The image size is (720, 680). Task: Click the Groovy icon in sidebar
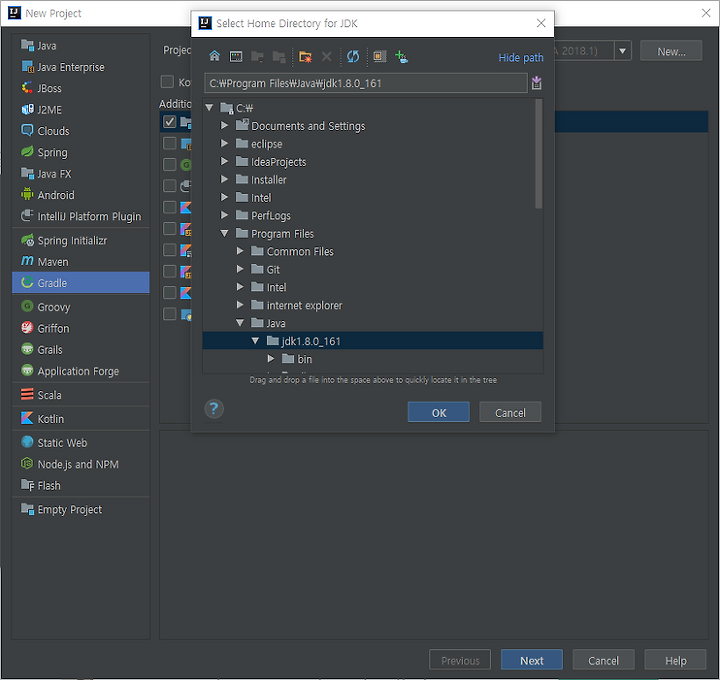(27, 306)
